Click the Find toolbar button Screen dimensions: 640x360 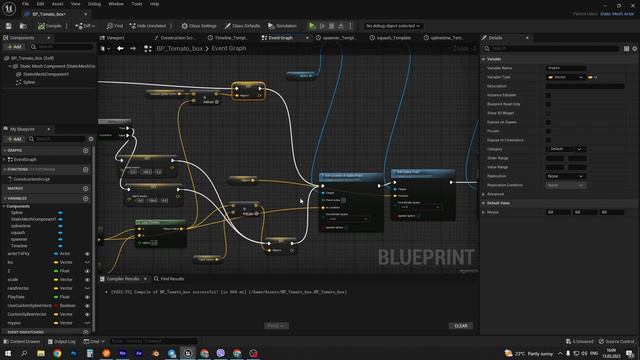pyautogui.click(x=115, y=26)
